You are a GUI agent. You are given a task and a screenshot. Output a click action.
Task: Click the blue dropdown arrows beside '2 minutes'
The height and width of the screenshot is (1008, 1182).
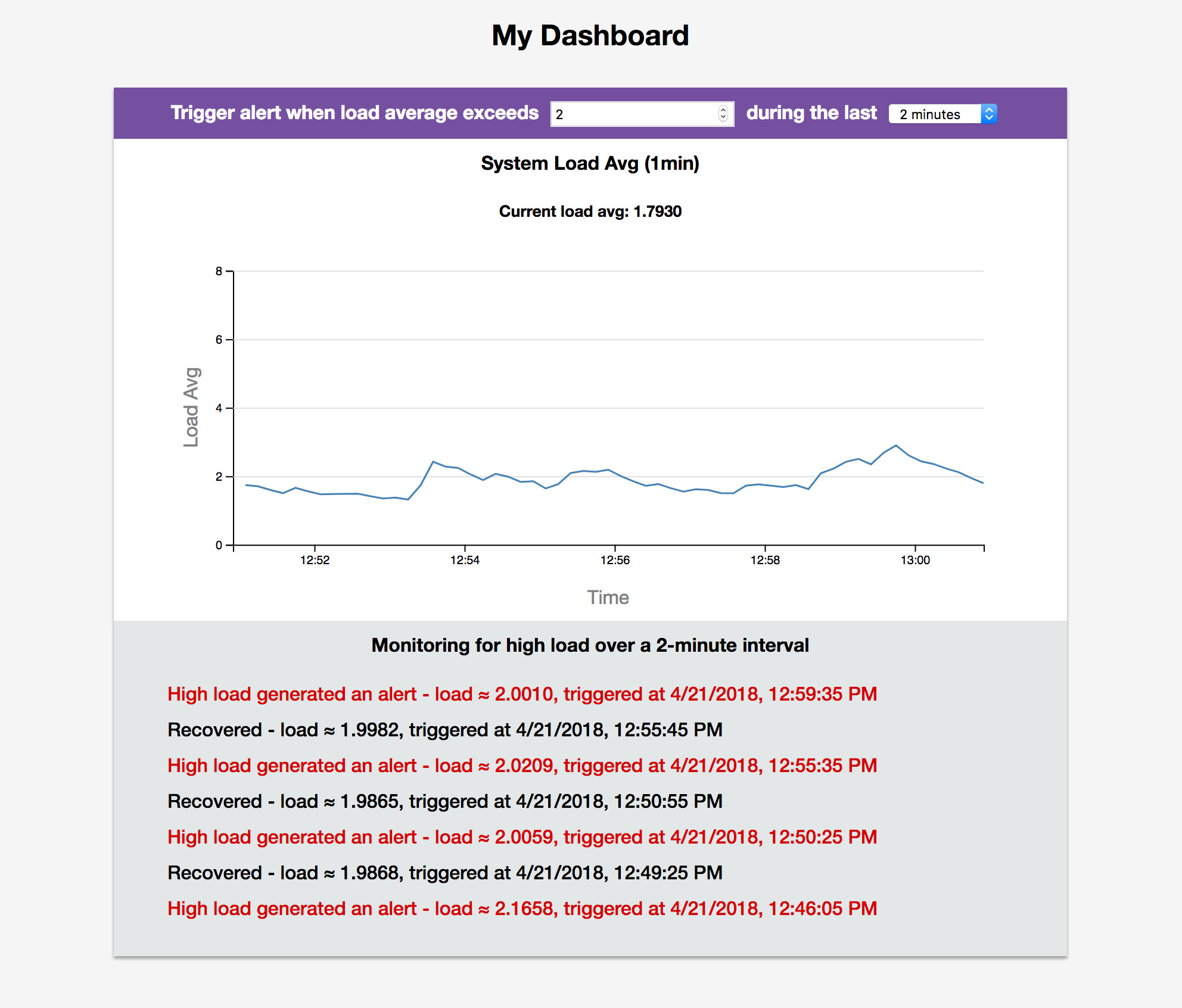click(x=989, y=114)
